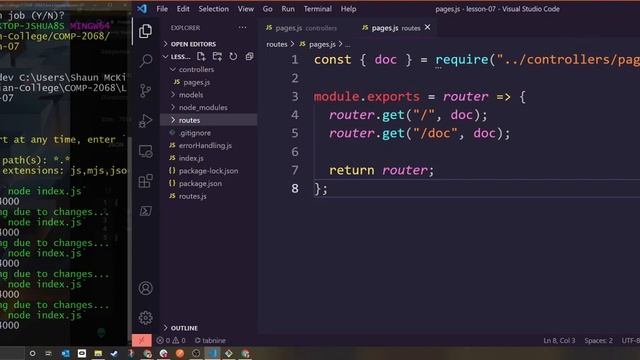Open the Search view in activity bar
The image size is (640, 360).
(x=145, y=60)
